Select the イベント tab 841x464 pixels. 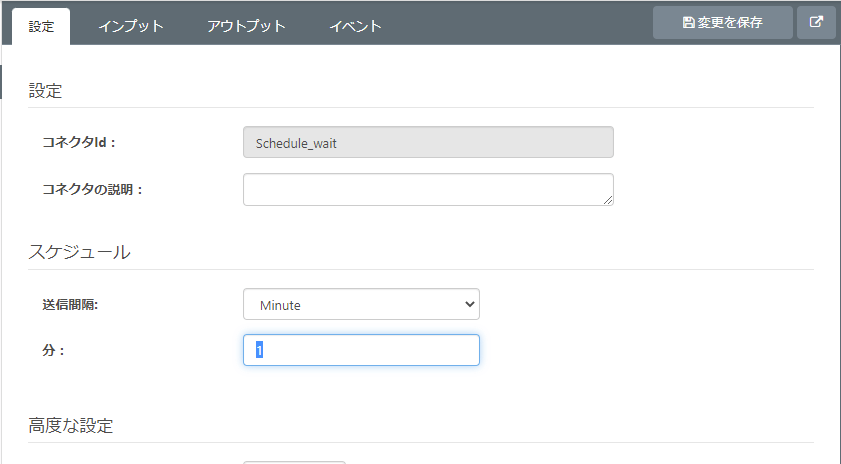(356, 27)
